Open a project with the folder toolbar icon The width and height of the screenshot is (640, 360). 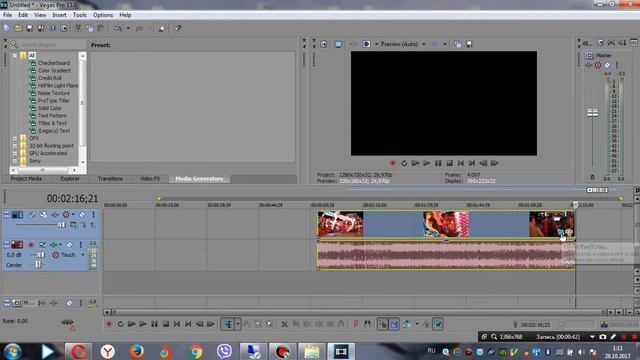[x=18, y=28]
